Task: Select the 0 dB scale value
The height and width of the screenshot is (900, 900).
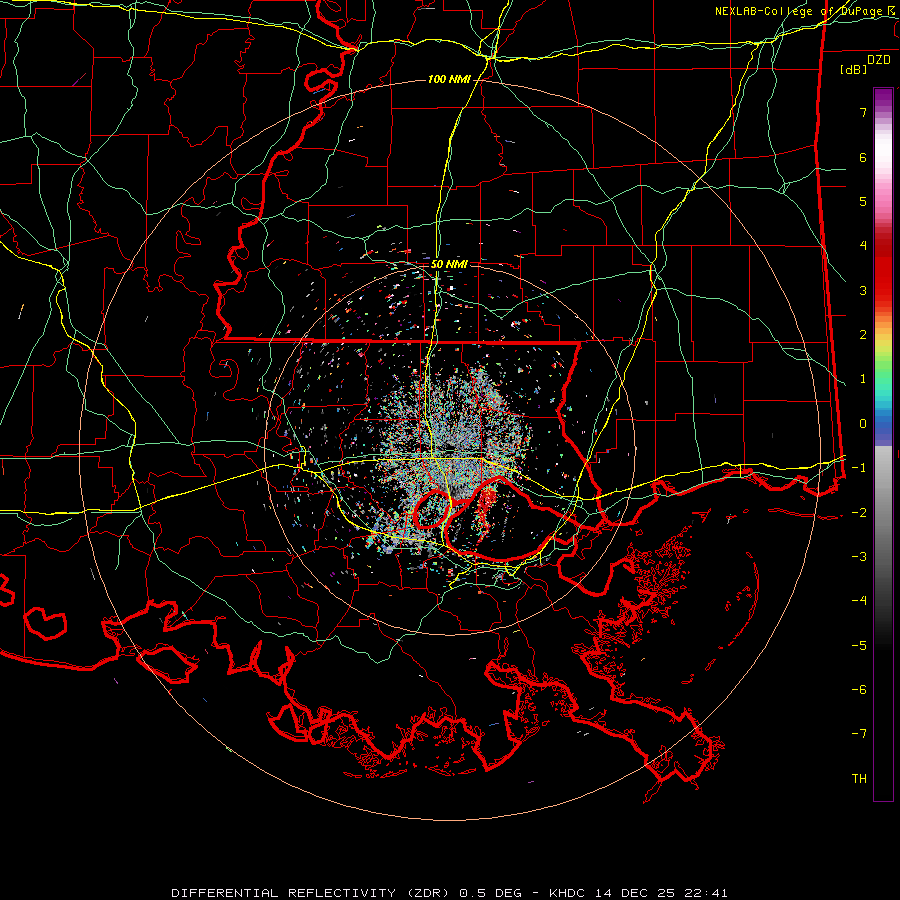Action: click(863, 424)
